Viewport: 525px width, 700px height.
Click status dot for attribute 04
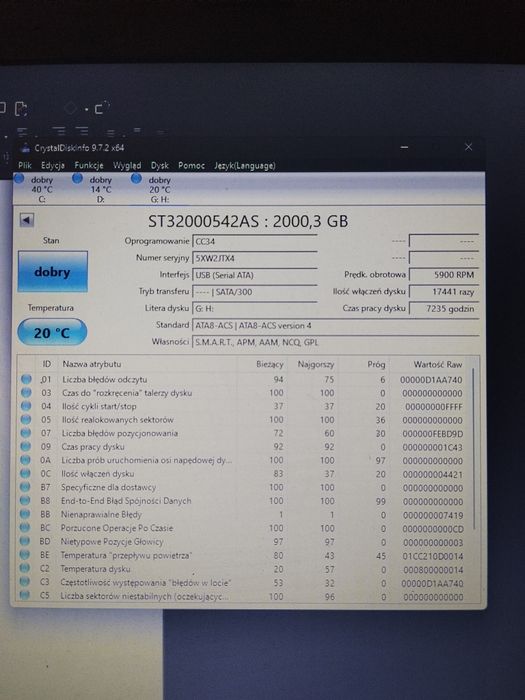[x=26, y=406]
